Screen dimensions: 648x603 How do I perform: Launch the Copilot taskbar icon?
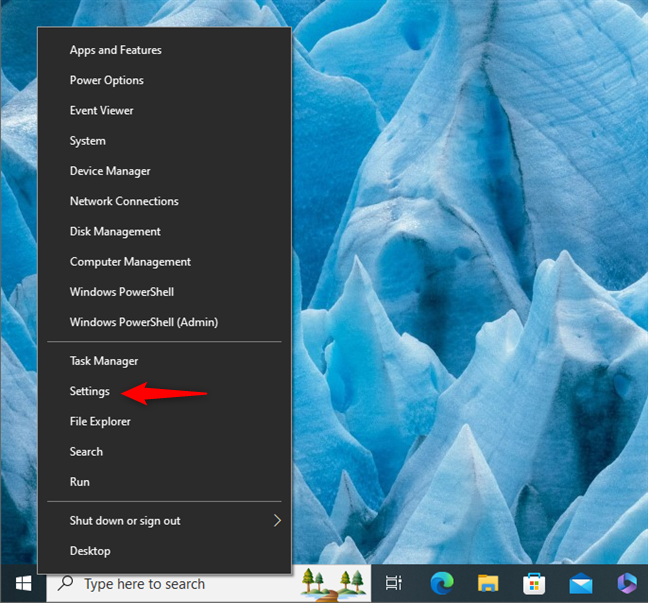[x=627, y=583]
